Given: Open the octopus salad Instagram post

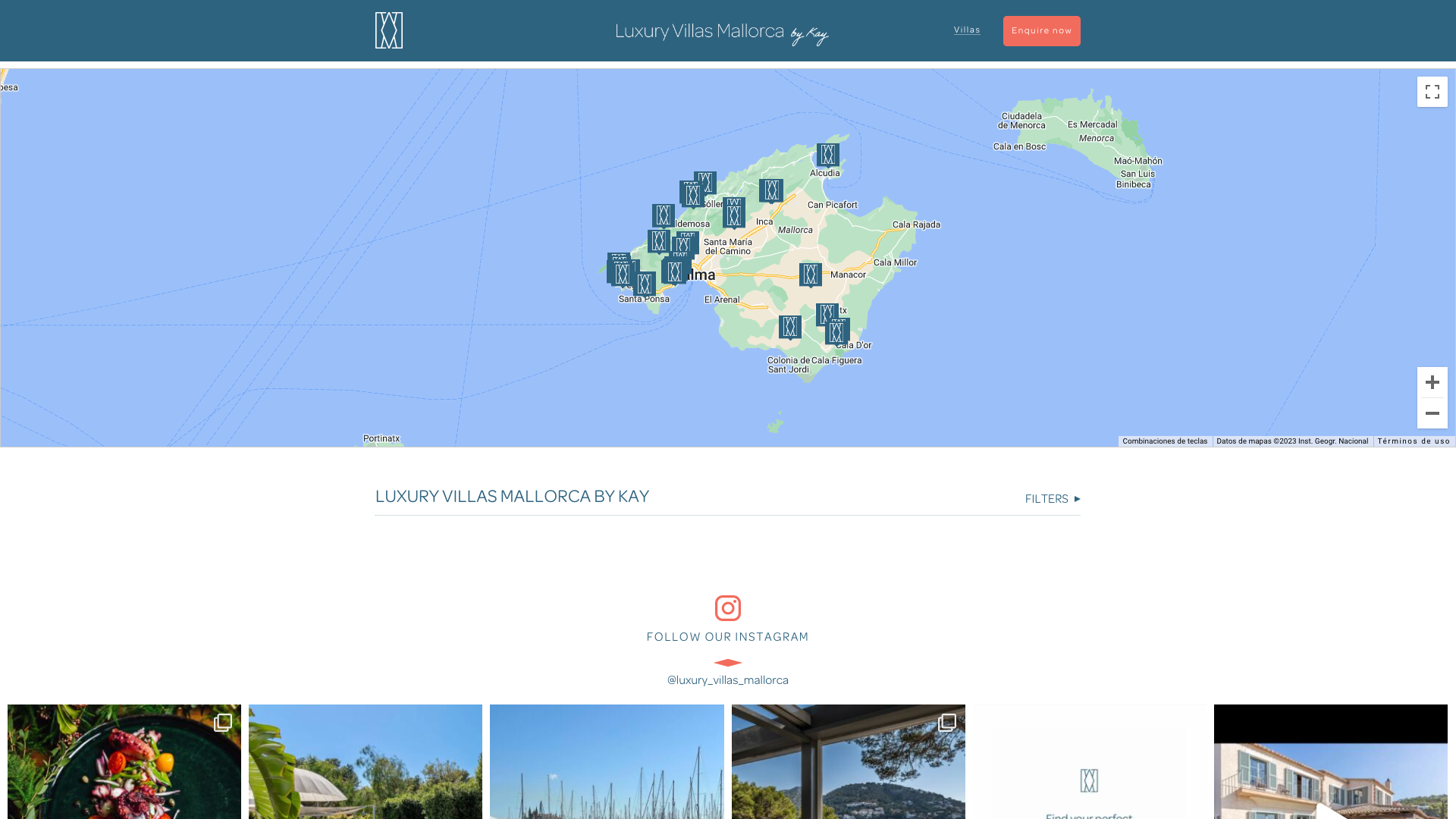Looking at the screenshot, I should 124,761.
